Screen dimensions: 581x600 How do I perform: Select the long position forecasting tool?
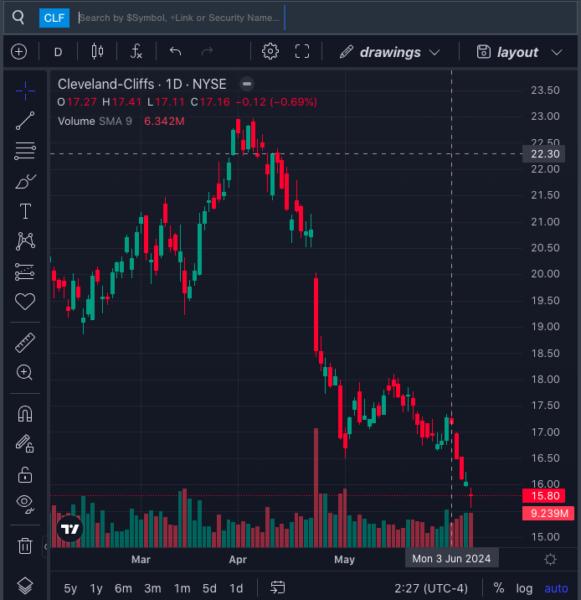25,272
